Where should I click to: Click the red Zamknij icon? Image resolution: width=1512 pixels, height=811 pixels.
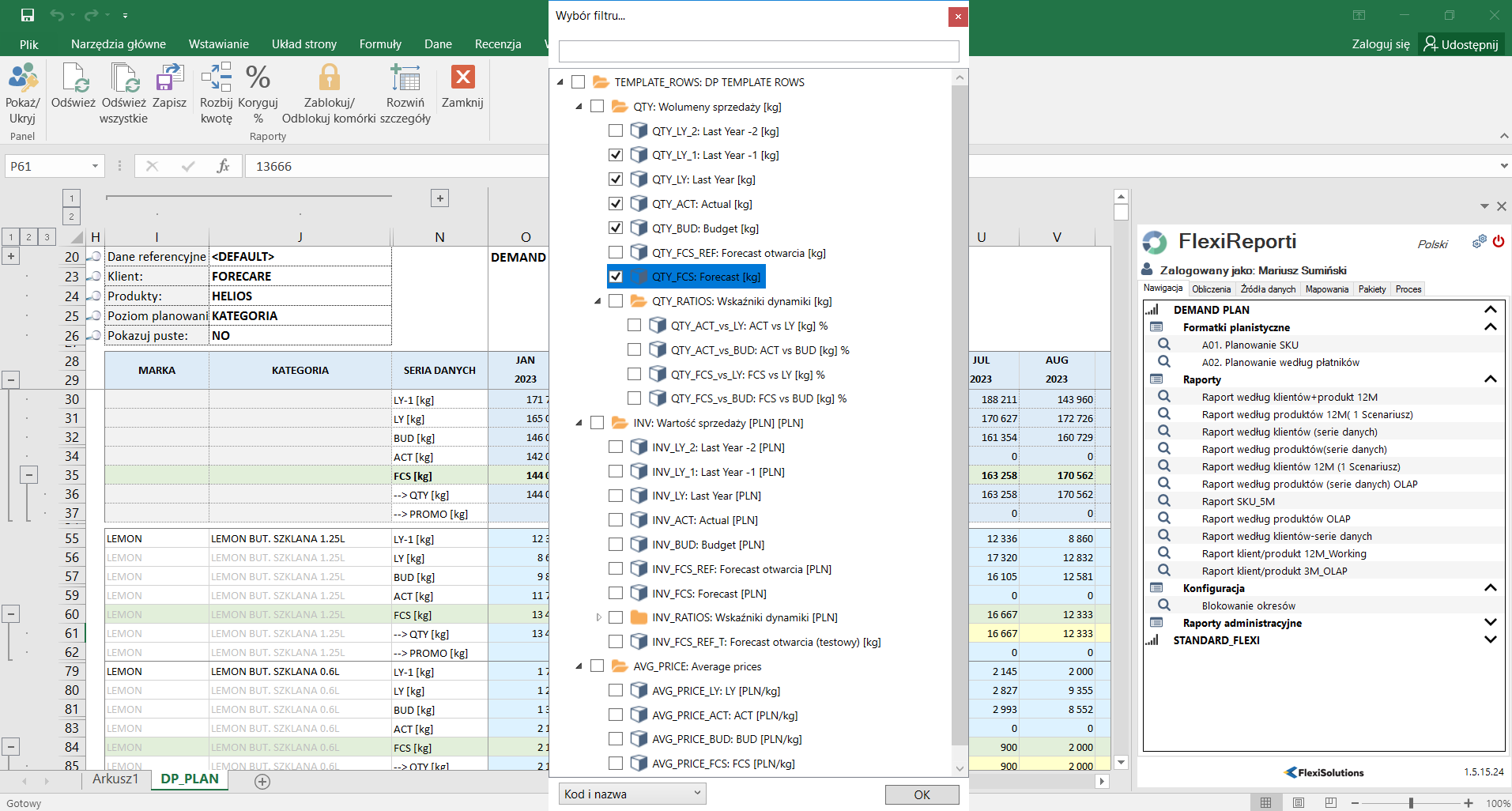pos(462,77)
